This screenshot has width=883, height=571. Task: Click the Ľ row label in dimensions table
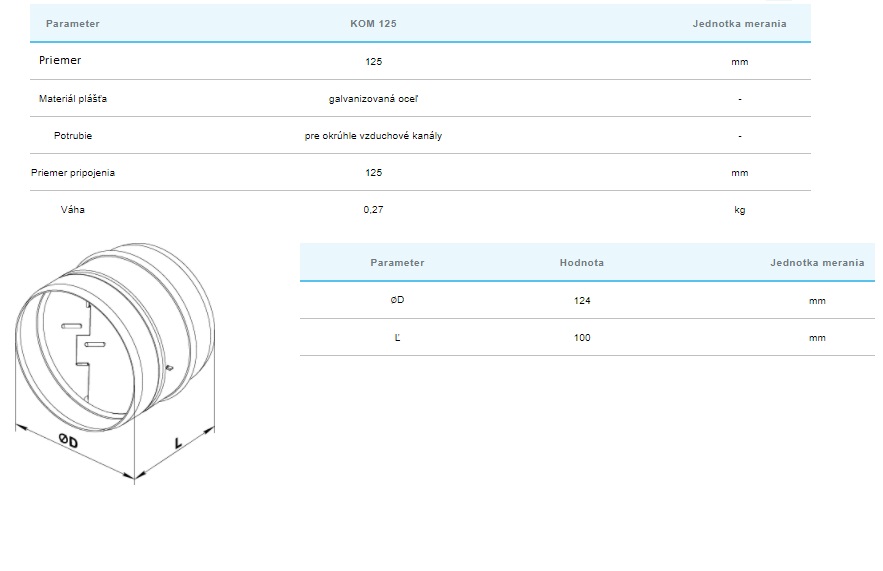pos(397,337)
